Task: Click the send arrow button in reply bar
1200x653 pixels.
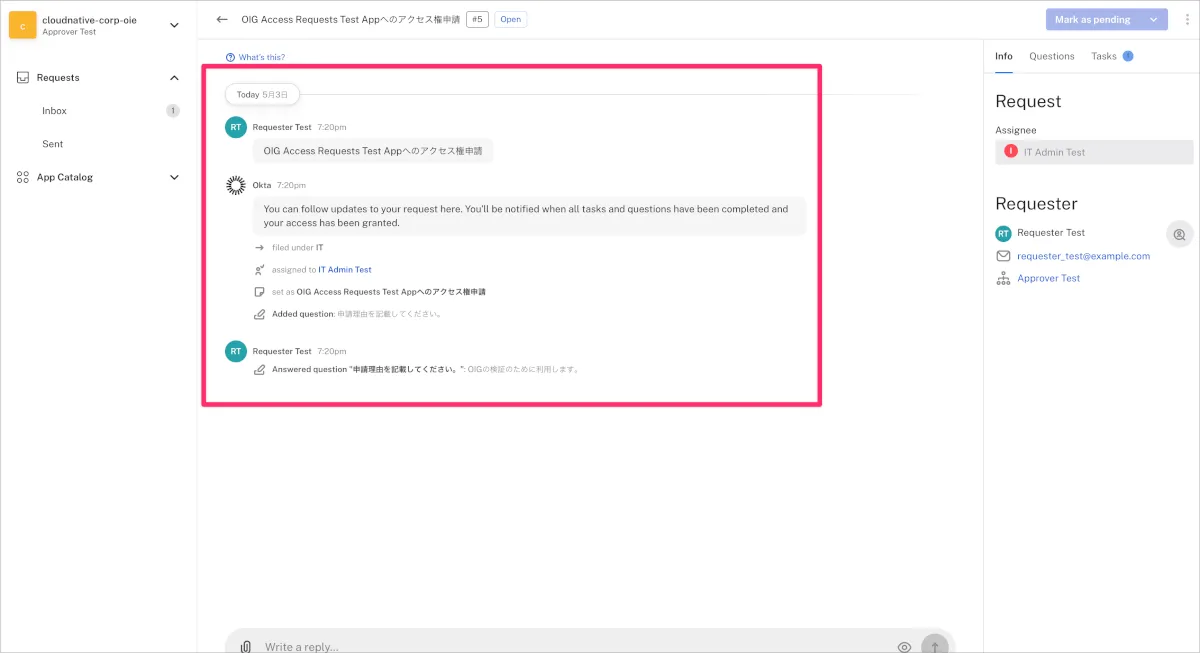Action: pos(934,646)
